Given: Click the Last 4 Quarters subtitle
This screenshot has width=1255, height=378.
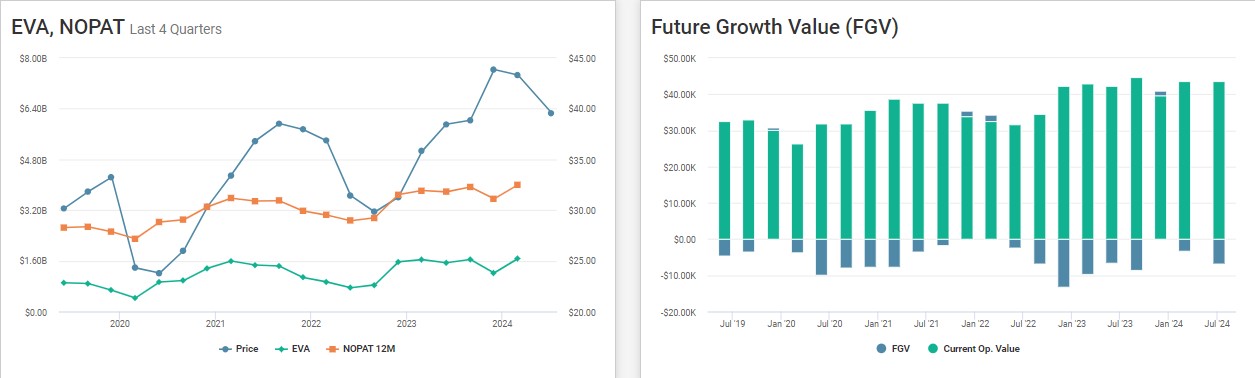Looking at the screenshot, I should 176,30.
